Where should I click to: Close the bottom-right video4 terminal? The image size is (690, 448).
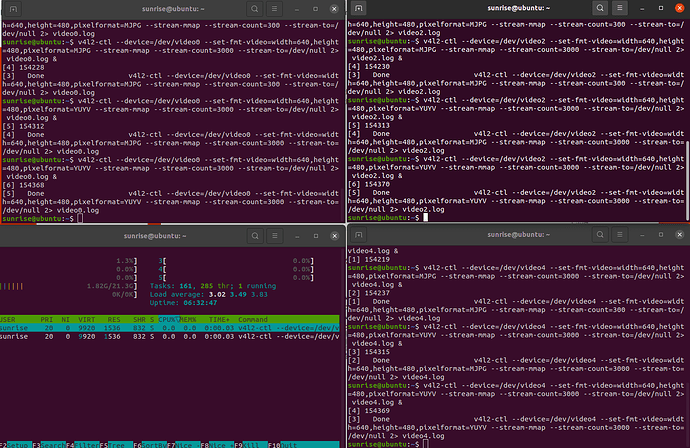(679, 235)
